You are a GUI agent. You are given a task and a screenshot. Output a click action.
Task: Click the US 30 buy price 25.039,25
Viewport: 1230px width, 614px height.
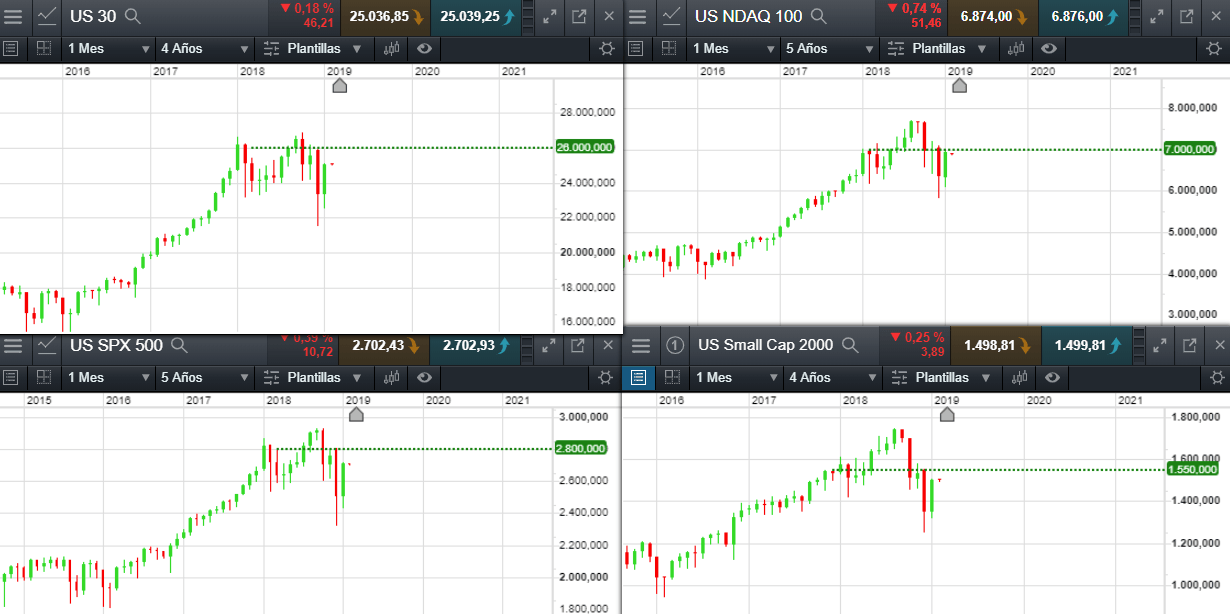coord(477,16)
